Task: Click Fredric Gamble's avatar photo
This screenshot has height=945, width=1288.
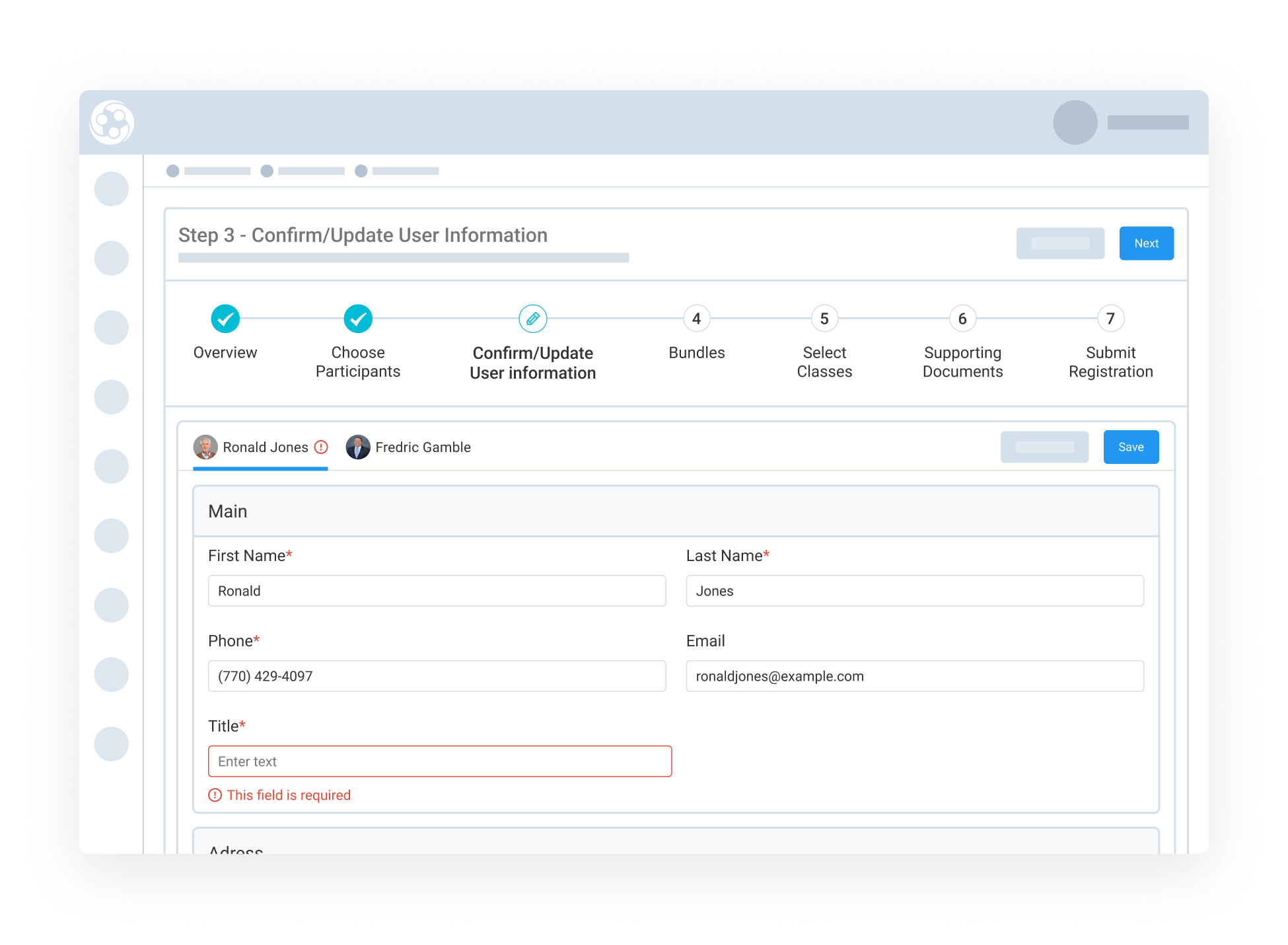Action: click(x=358, y=447)
